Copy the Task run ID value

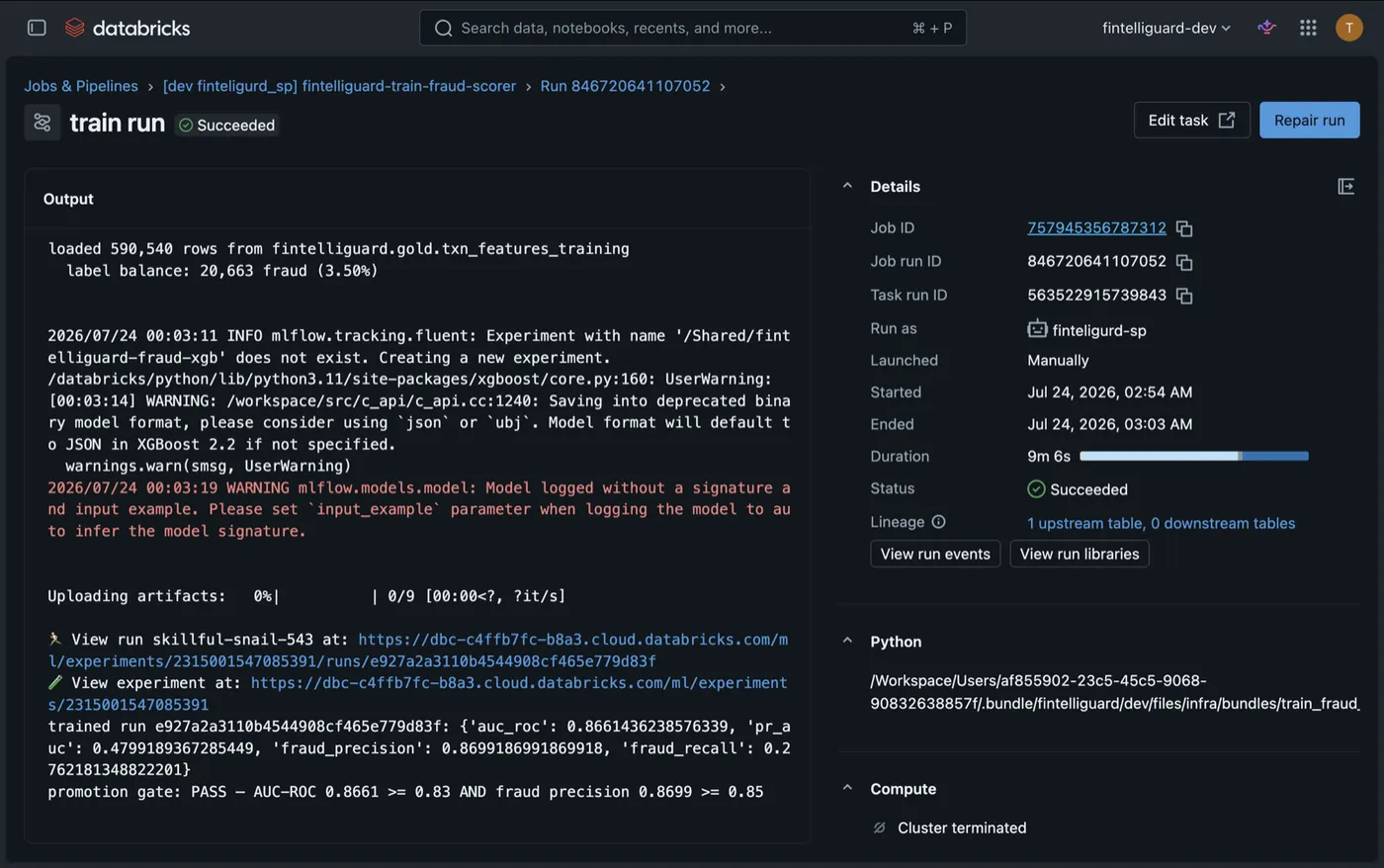point(1184,296)
